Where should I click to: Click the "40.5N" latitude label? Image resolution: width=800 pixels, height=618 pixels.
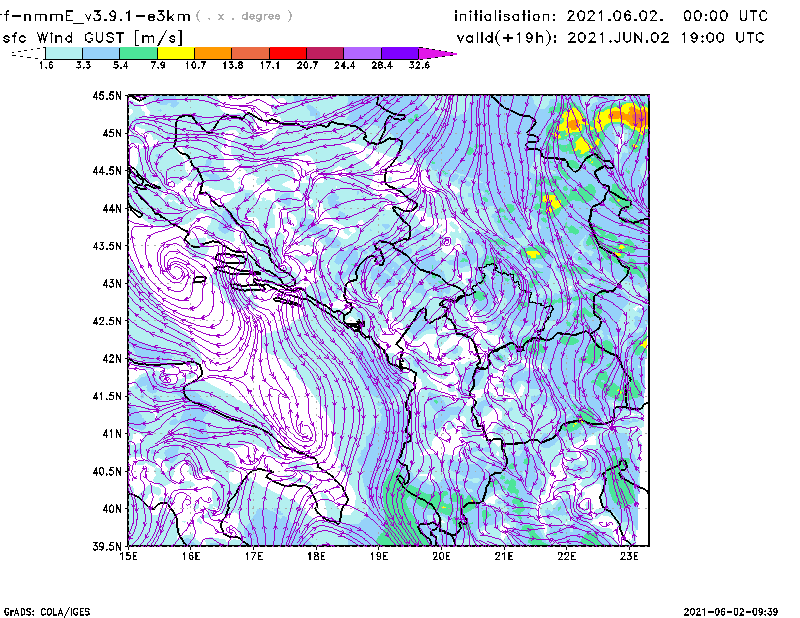107,471
